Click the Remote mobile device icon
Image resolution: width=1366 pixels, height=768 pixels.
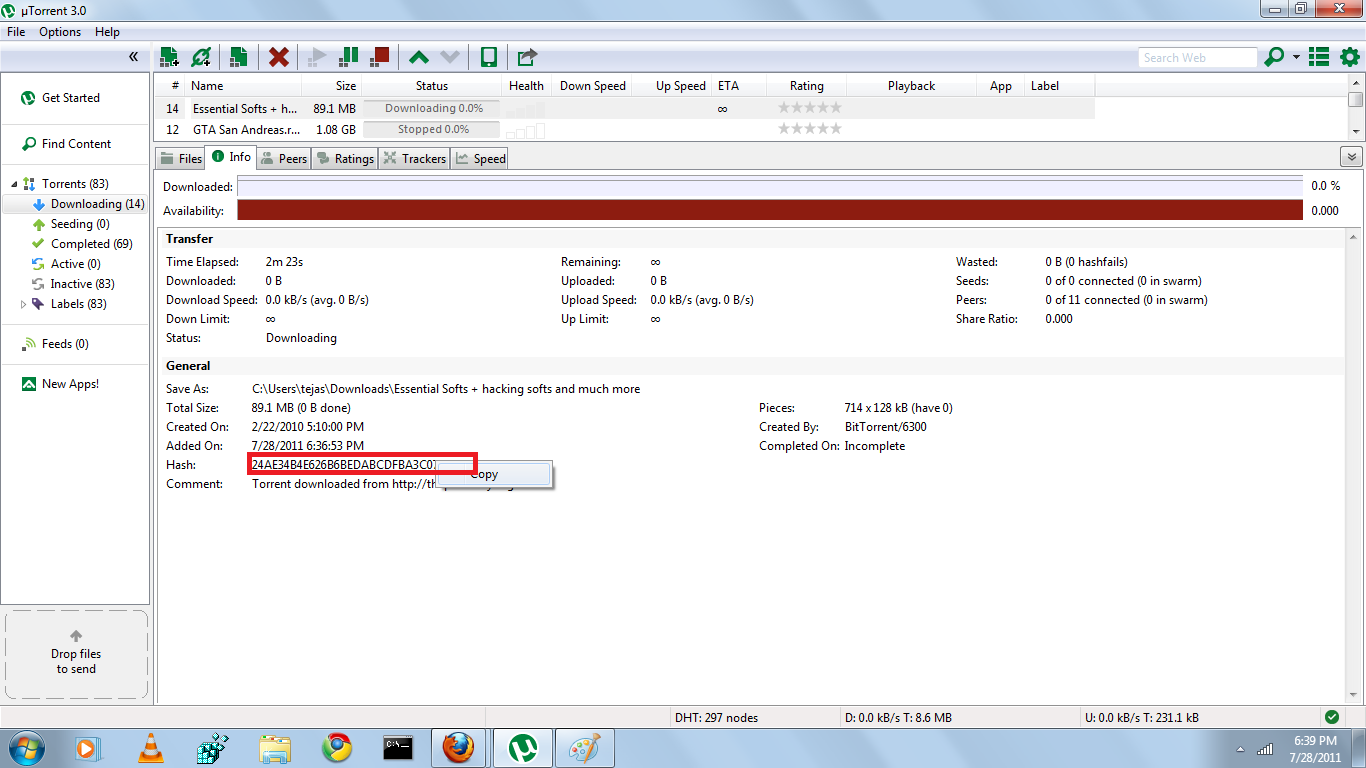pyautogui.click(x=488, y=57)
